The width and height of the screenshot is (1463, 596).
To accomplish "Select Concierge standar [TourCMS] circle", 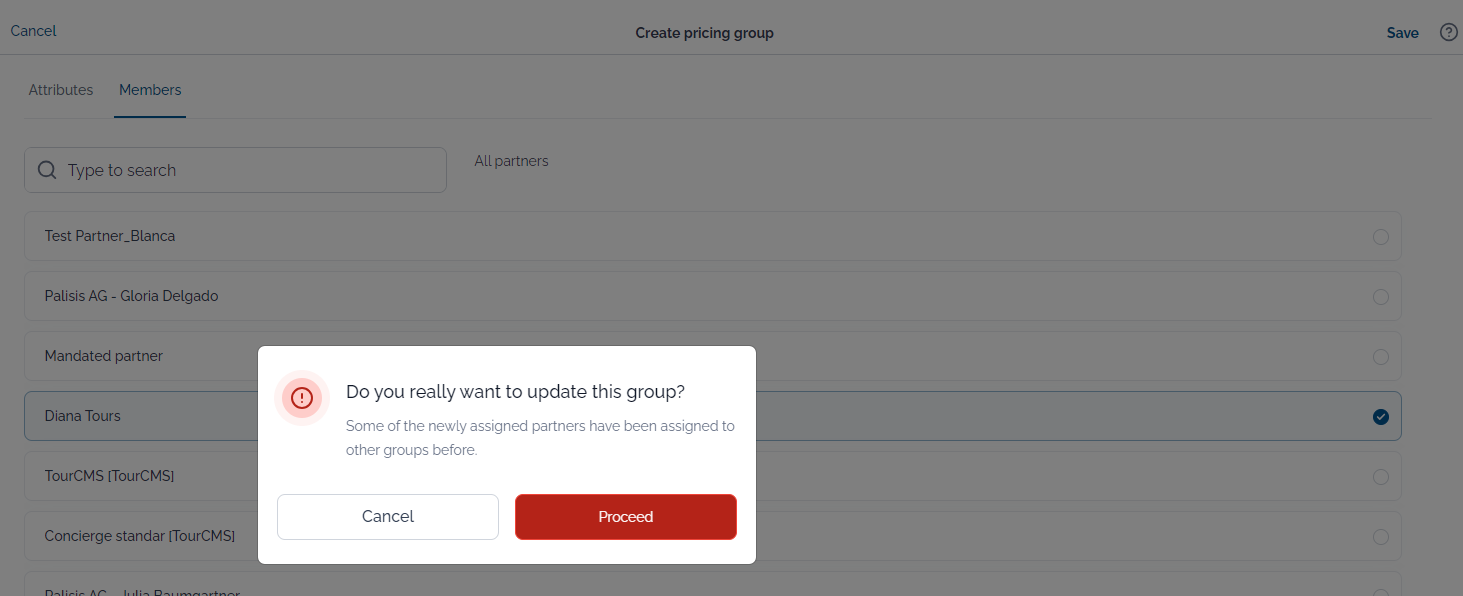I will point(1381,537).
